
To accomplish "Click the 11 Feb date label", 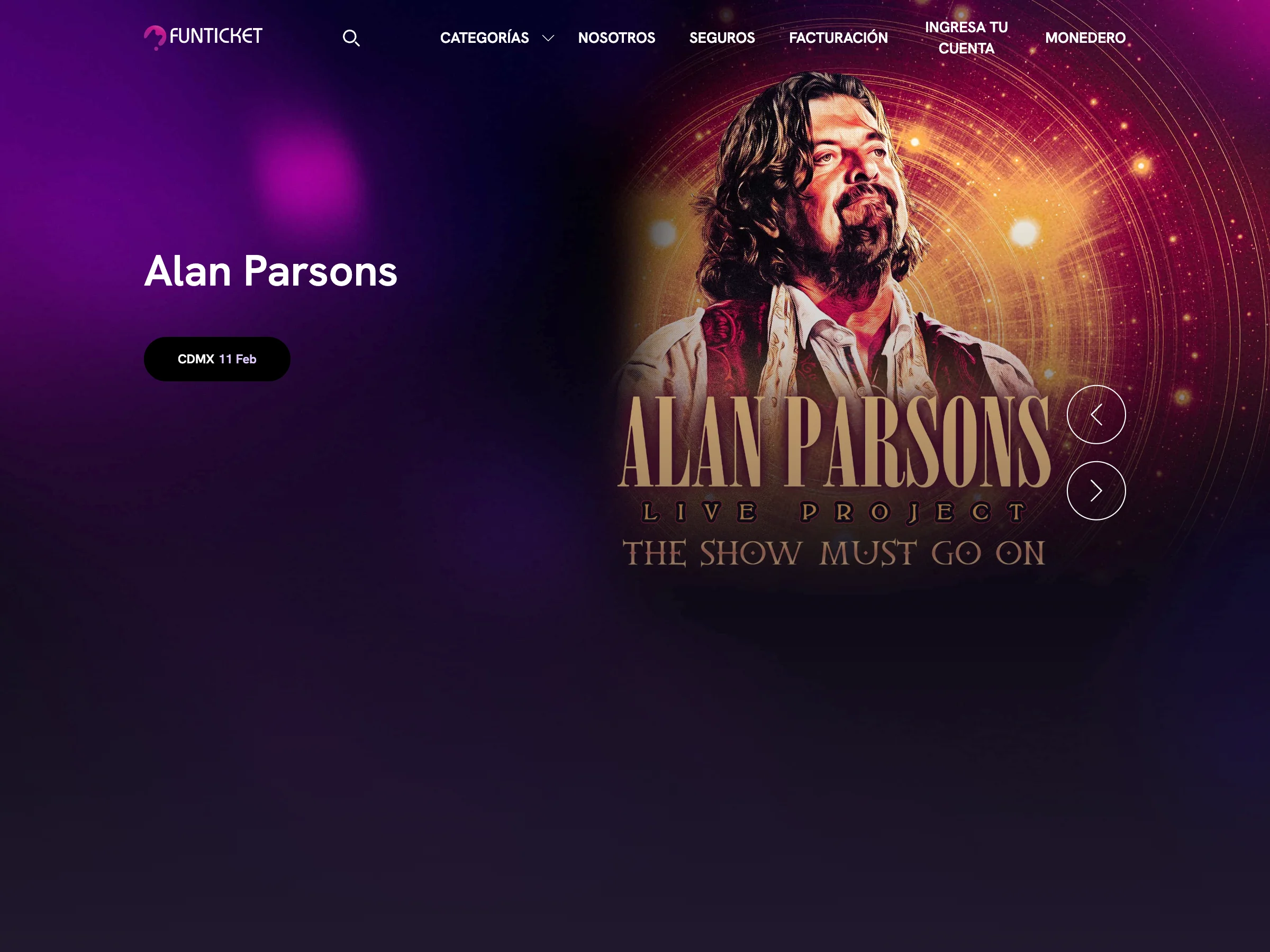I will (238, 359).
